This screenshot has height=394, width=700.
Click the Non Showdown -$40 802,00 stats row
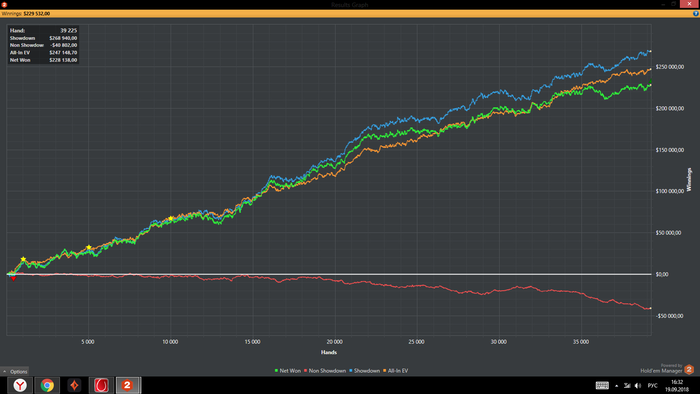(43, 45)
